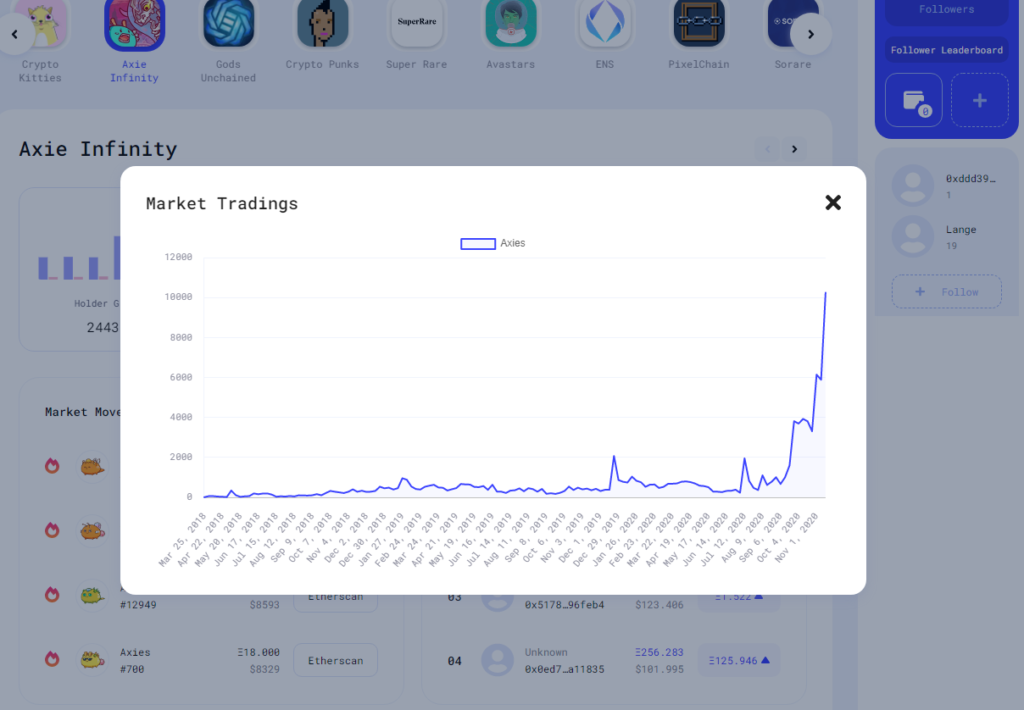Click the 12000 y-axis label
Image resolution: width=1024 pixels, height=710 pixels.
click(x=178, y=257)
